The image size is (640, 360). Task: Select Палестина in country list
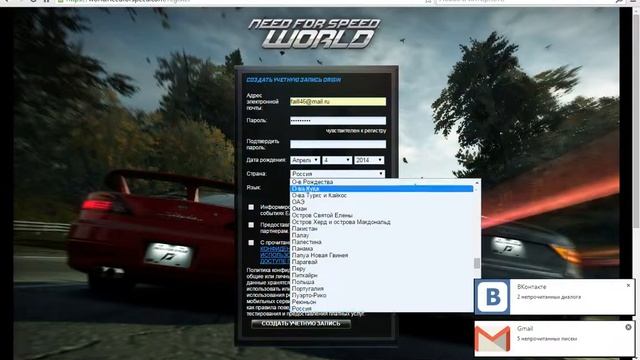[x=382, y=242]
